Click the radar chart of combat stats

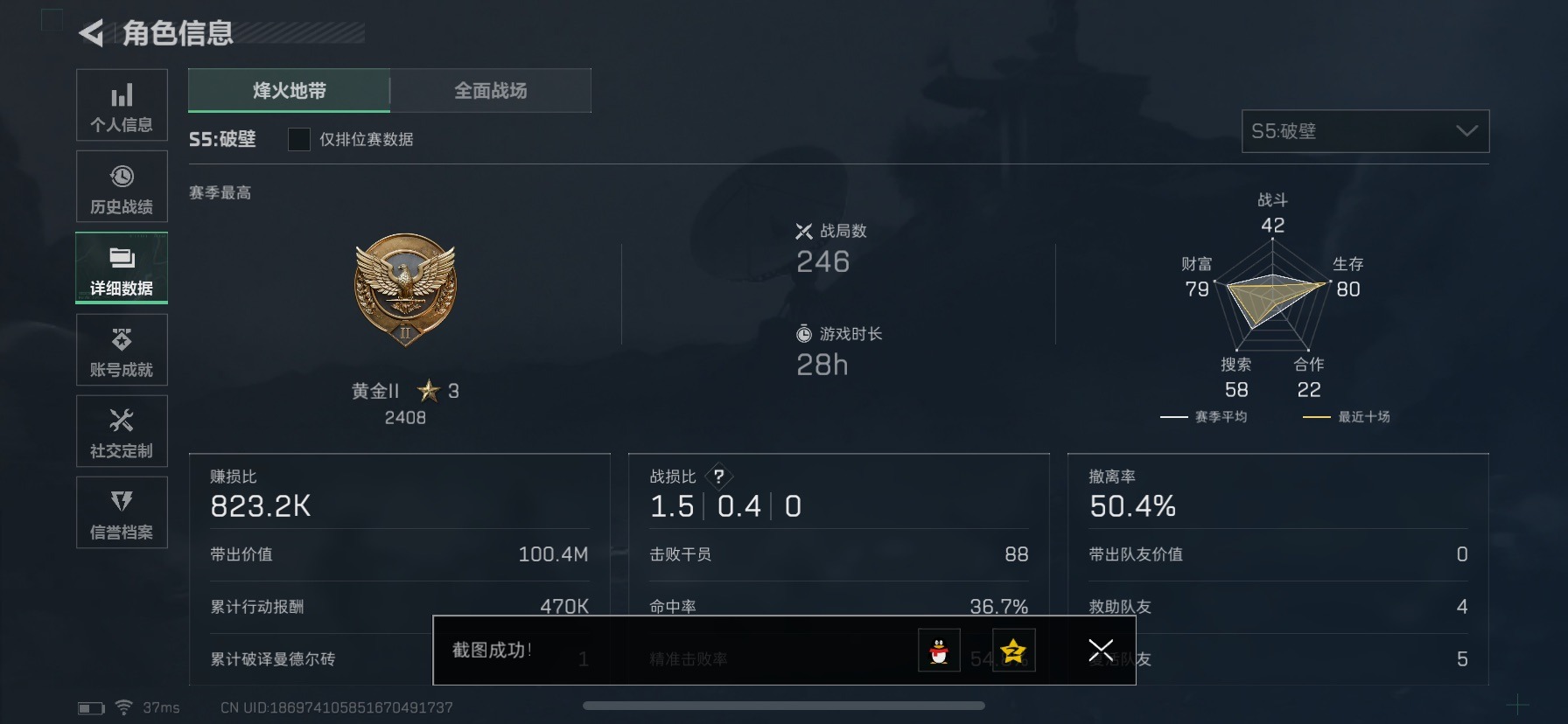coord(1273,296)
